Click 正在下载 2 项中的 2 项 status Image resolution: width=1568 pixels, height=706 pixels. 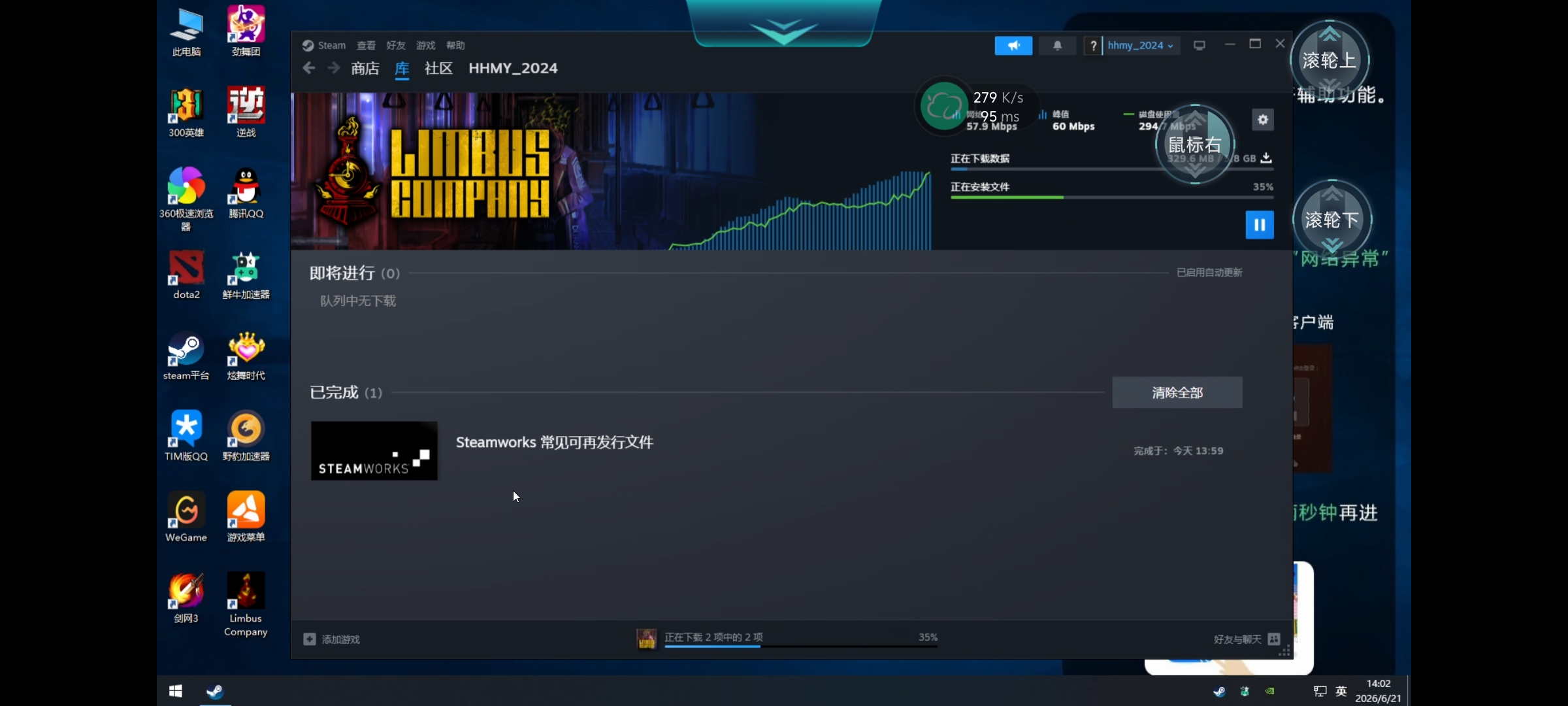tap(713, 637)
